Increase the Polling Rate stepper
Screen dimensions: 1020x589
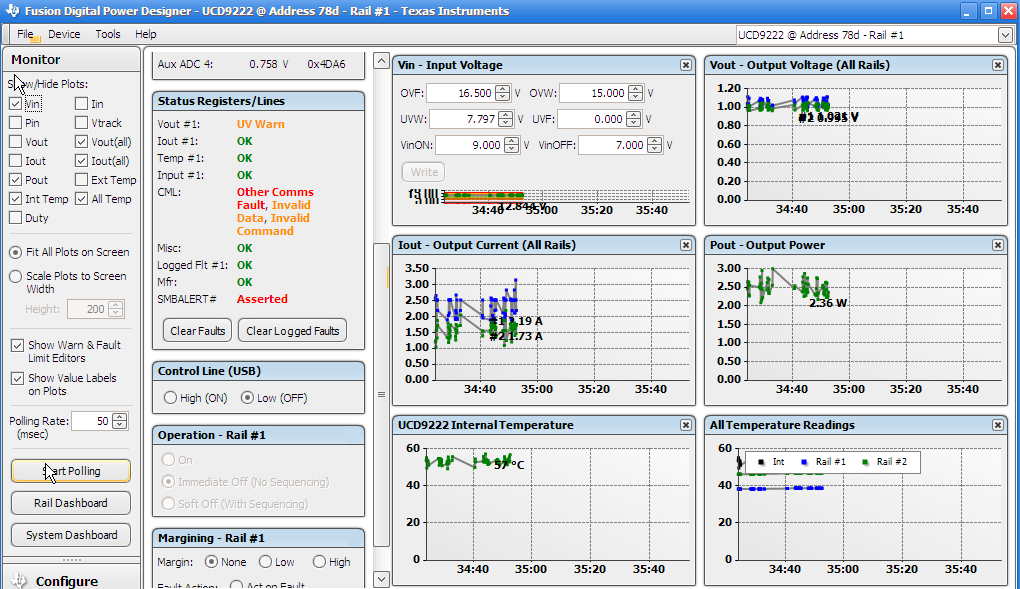tap(120, 418)
